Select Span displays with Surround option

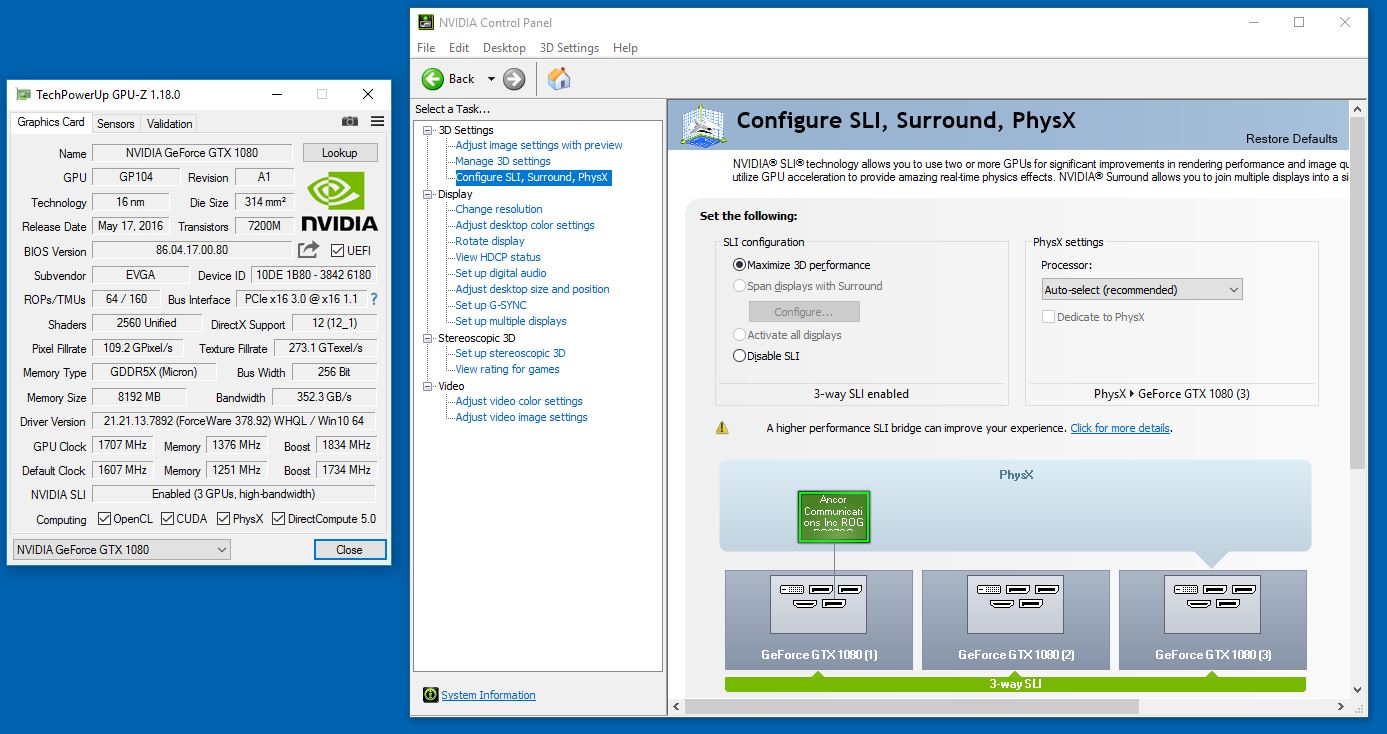point(740,286)
